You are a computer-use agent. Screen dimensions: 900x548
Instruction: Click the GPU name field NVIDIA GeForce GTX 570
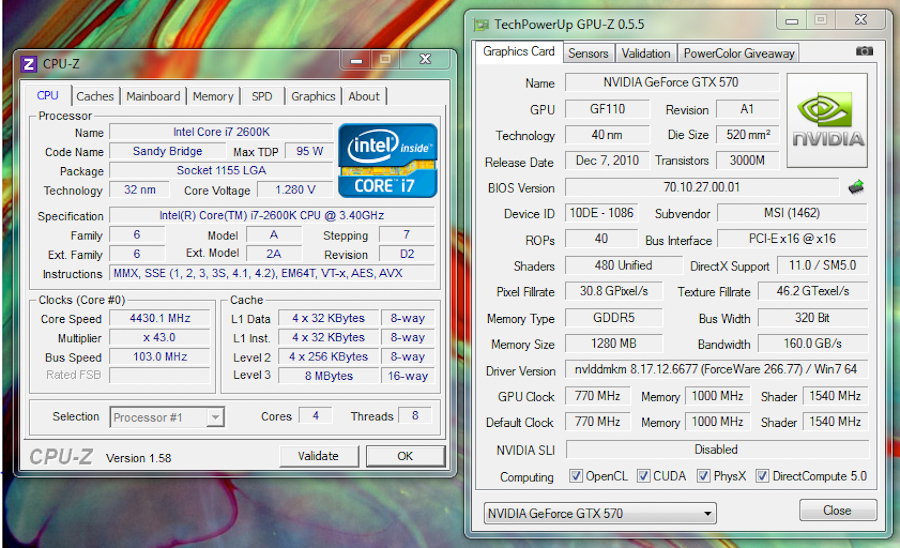click(x=672, y=82)
